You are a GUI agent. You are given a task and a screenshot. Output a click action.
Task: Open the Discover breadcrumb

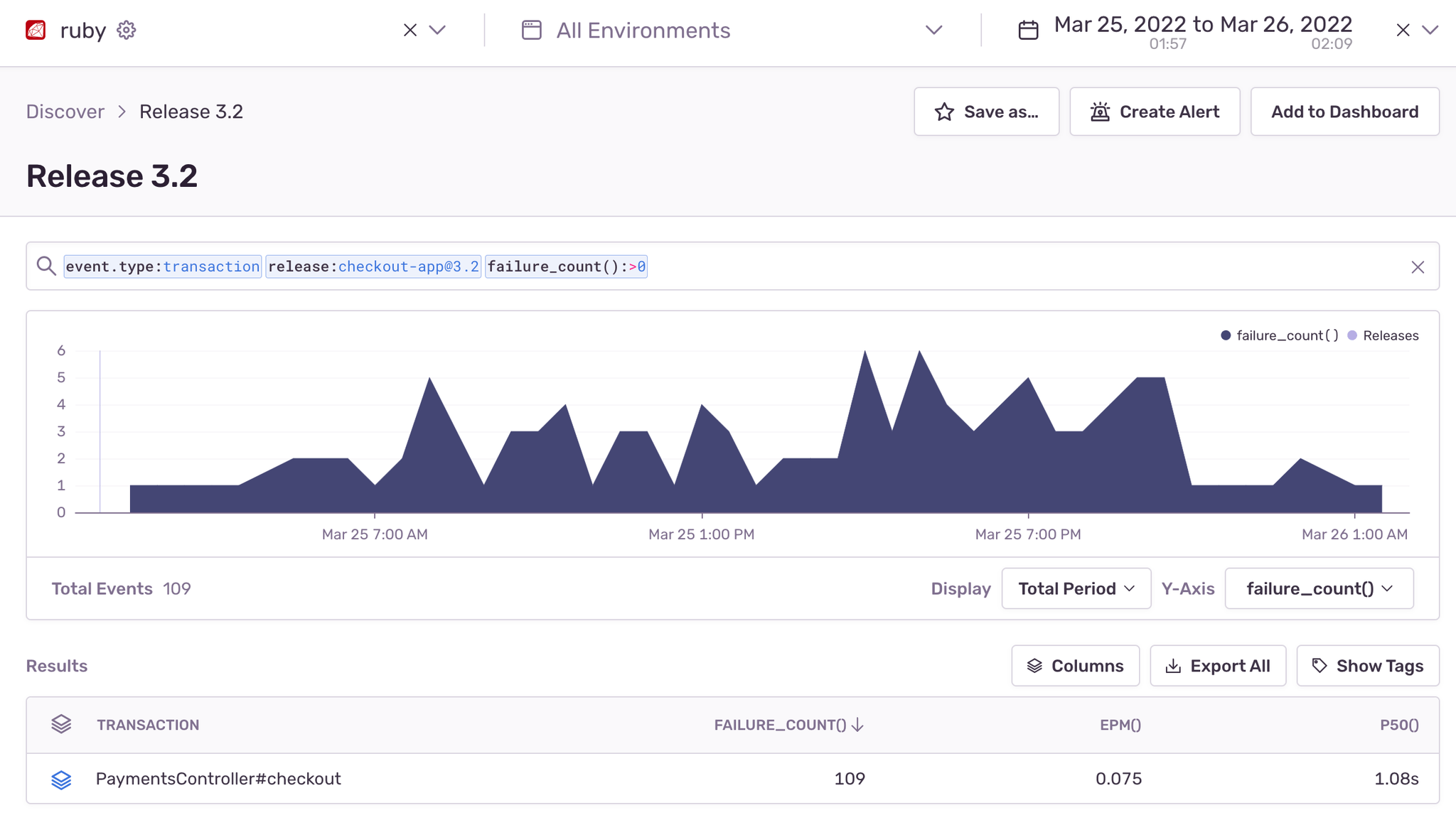tap(65, 112)
